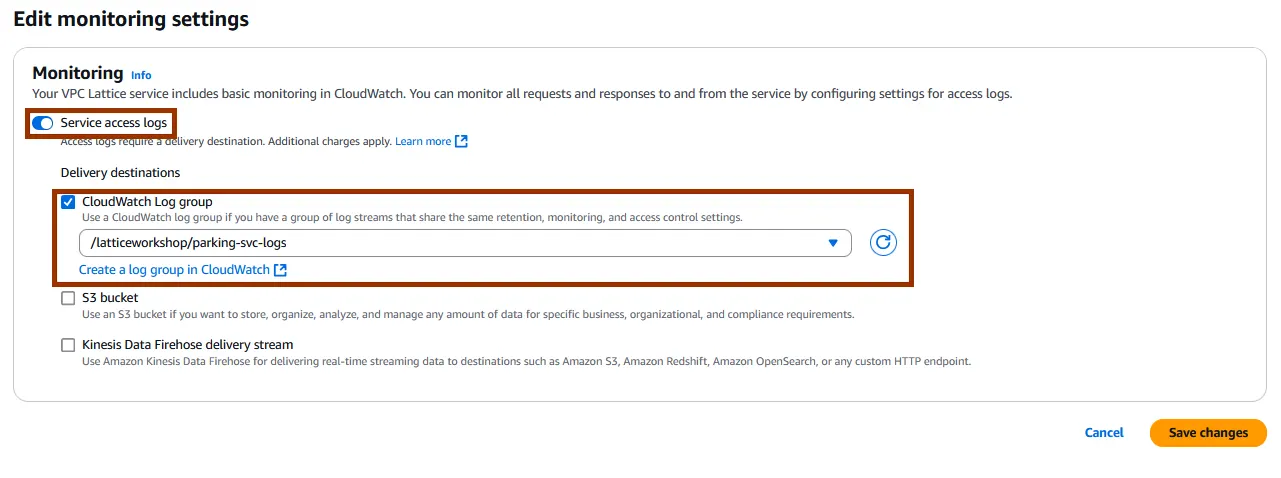This screenshot has height=478, width=1281.
Task: Click external-link icon next to Learn more
Action: pos(461,142)
